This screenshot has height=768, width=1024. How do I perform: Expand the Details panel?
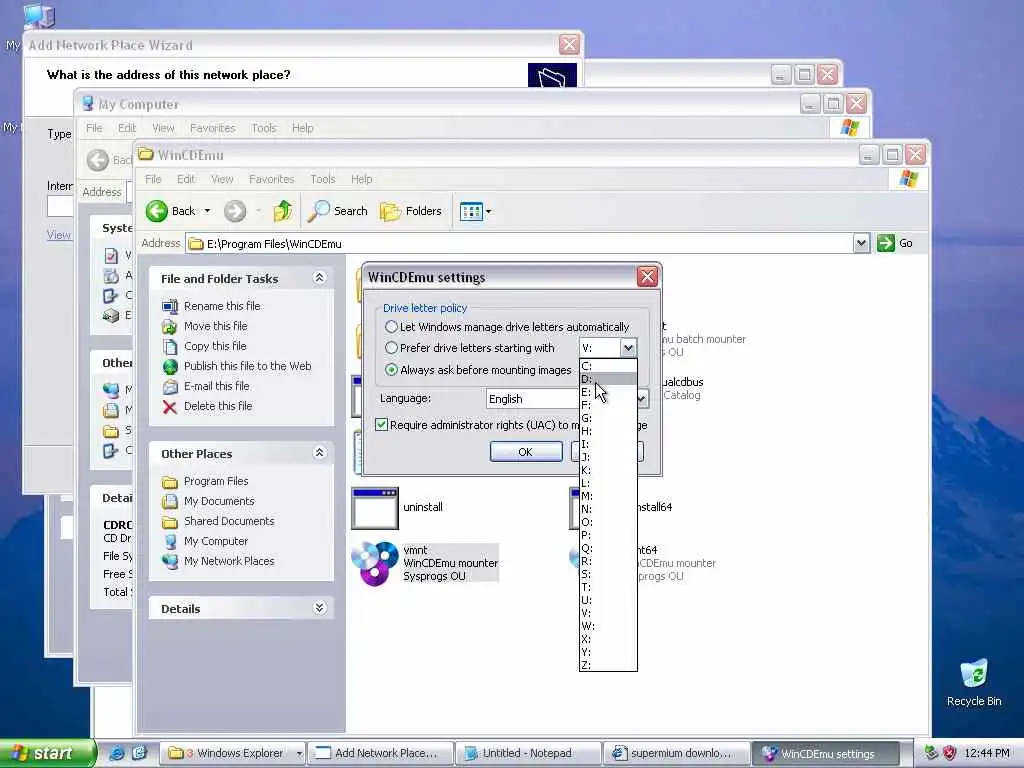point(319,609)
